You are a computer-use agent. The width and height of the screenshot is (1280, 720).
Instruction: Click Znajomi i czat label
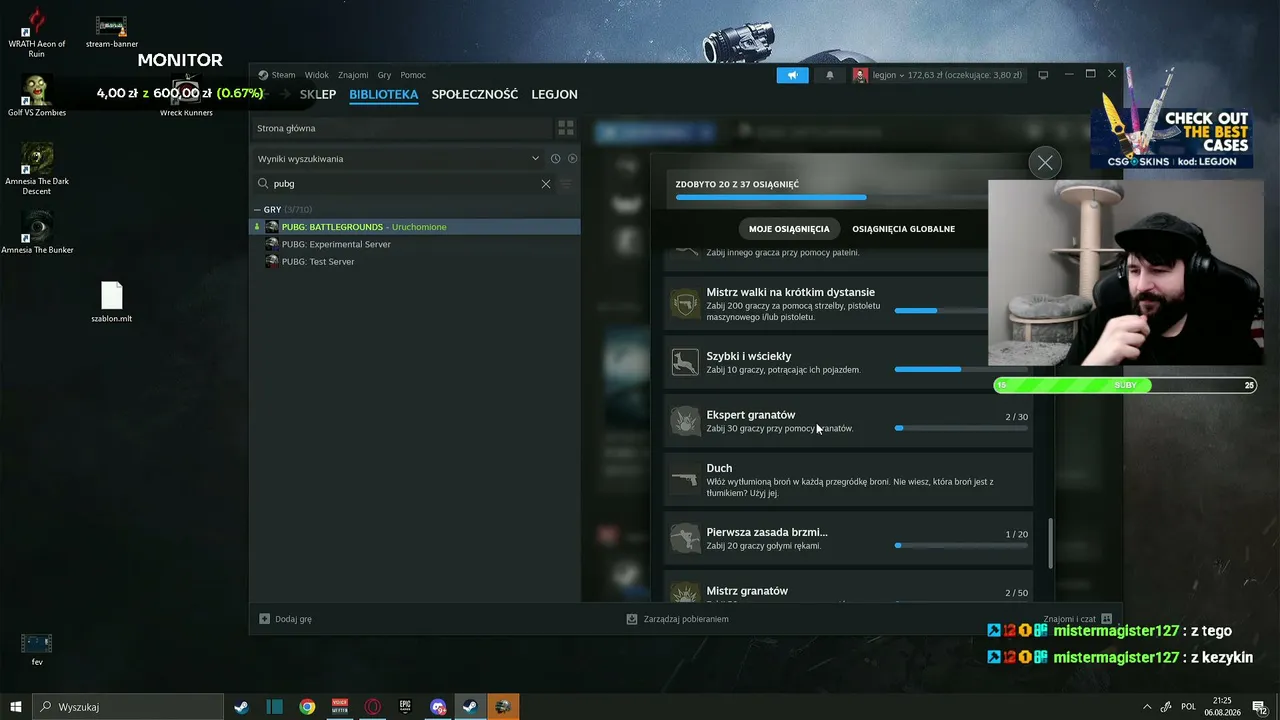pyautogui.click(x=1069, y=619)
